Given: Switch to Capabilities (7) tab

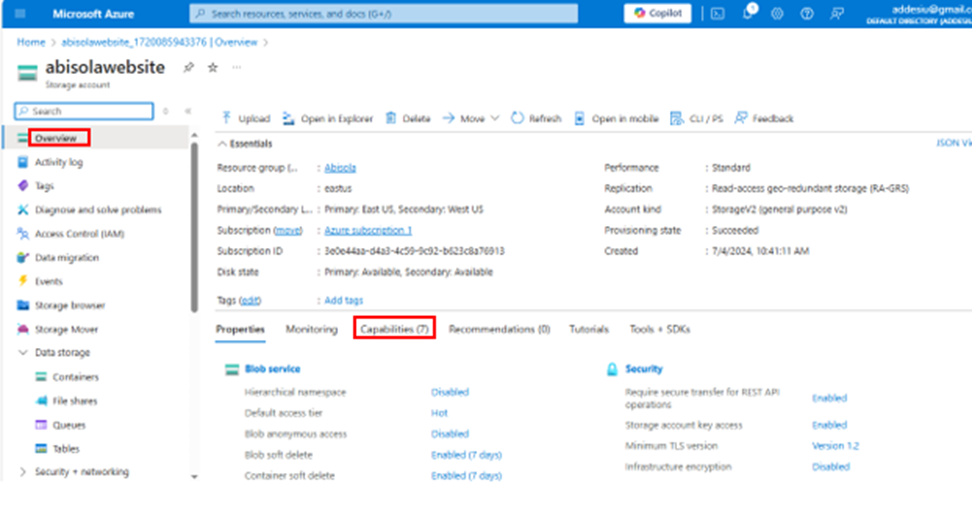Looking at the screenshot, I should point(394,329).
